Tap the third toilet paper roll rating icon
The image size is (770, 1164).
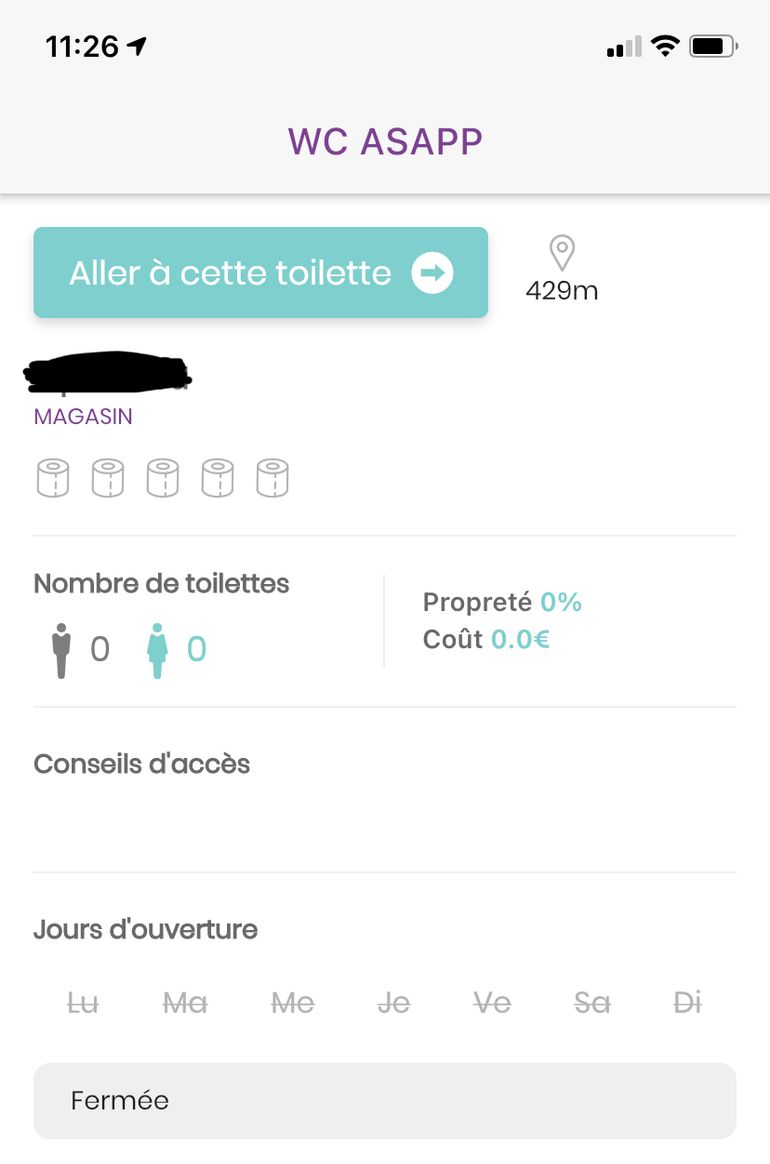pos(163,478)
